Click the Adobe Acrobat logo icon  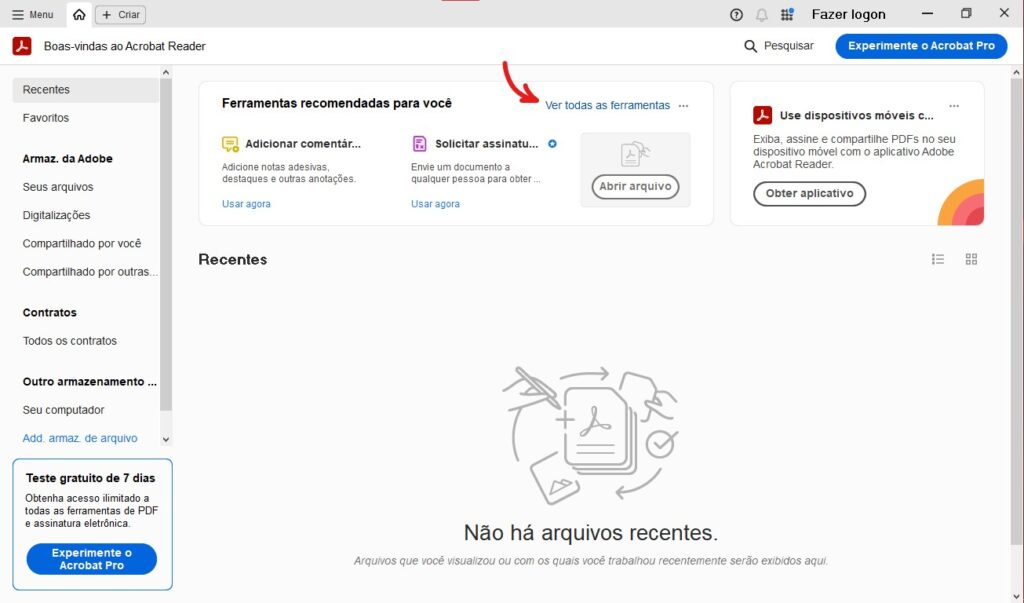click(22, 46)
